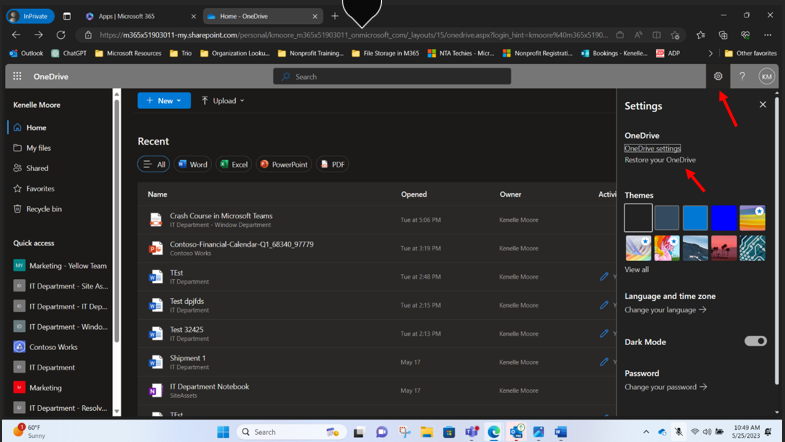
Task: Click edit pencil icon for Test 32425
Action: pos(604,333)
